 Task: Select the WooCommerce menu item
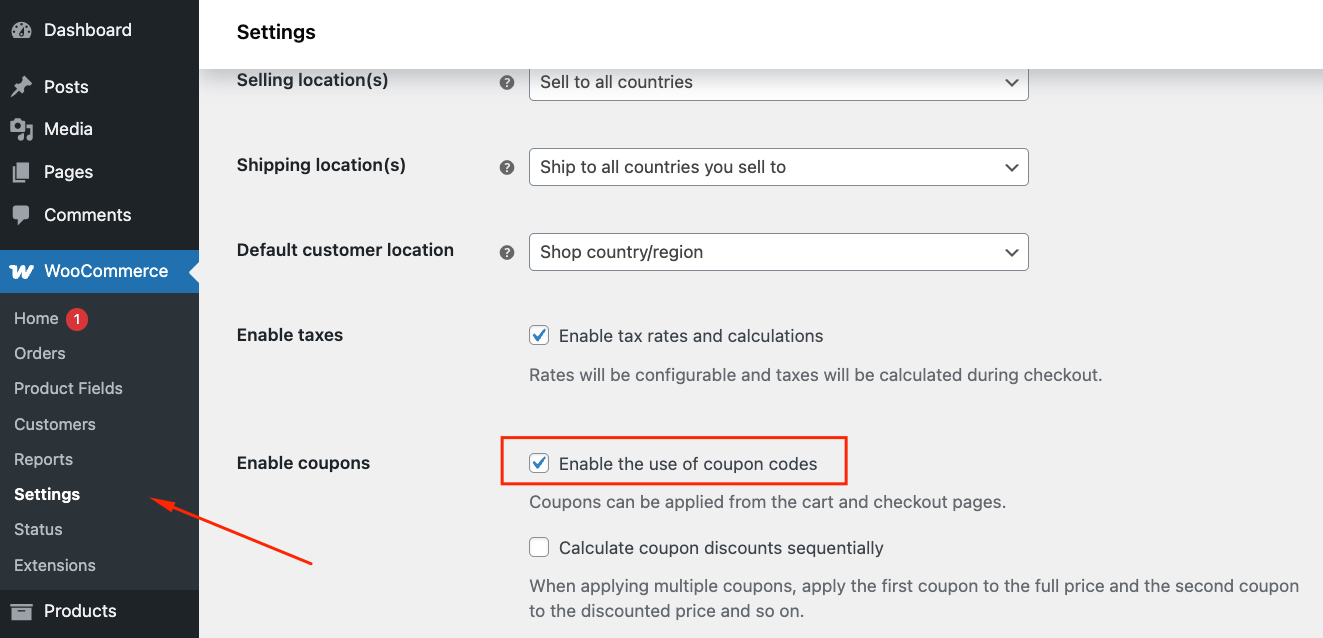coord(99,271)
